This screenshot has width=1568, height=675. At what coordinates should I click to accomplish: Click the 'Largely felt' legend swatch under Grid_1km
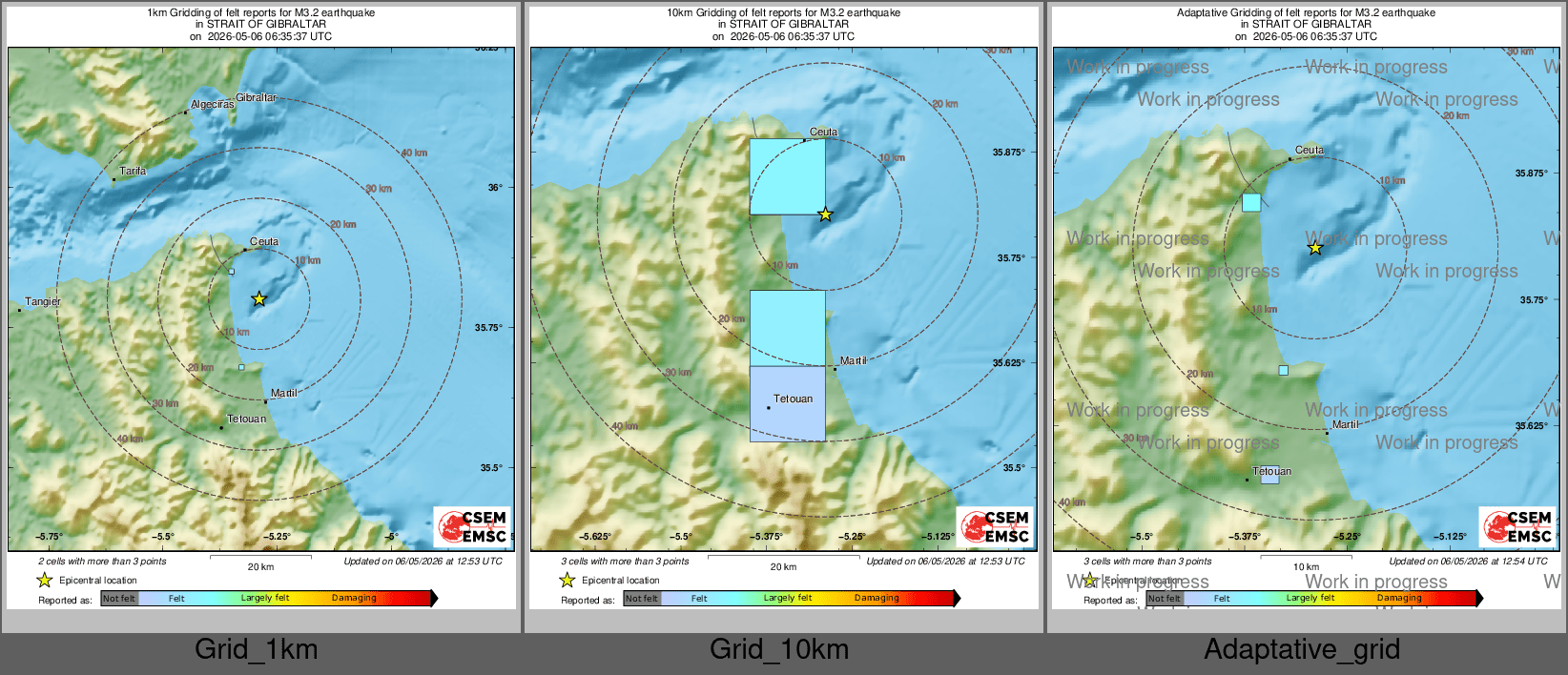pos(265,598)
